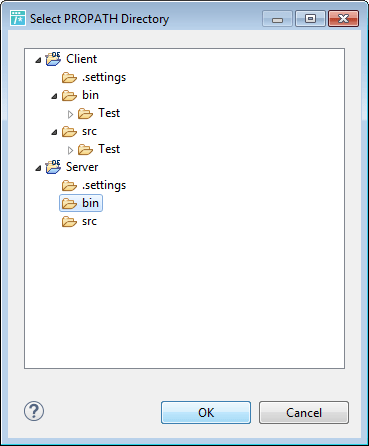Image resolution: width=369 pixels, height=446 pixels.
Task: Maximize the Select PROPATH Directory dialog
Action: tap(310, 18)
